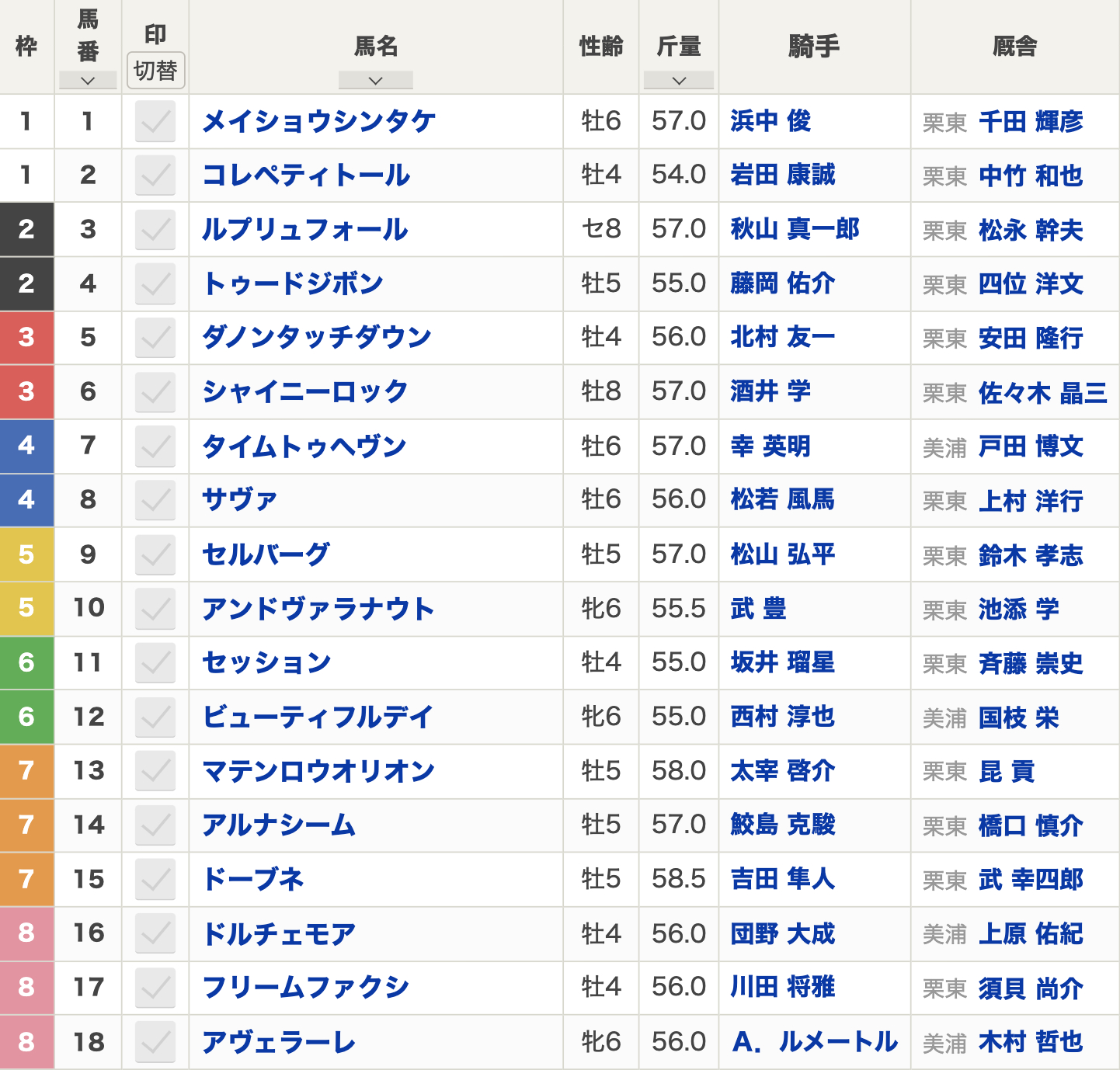Open horse page アンドヴァラナウト

point(318,609)
